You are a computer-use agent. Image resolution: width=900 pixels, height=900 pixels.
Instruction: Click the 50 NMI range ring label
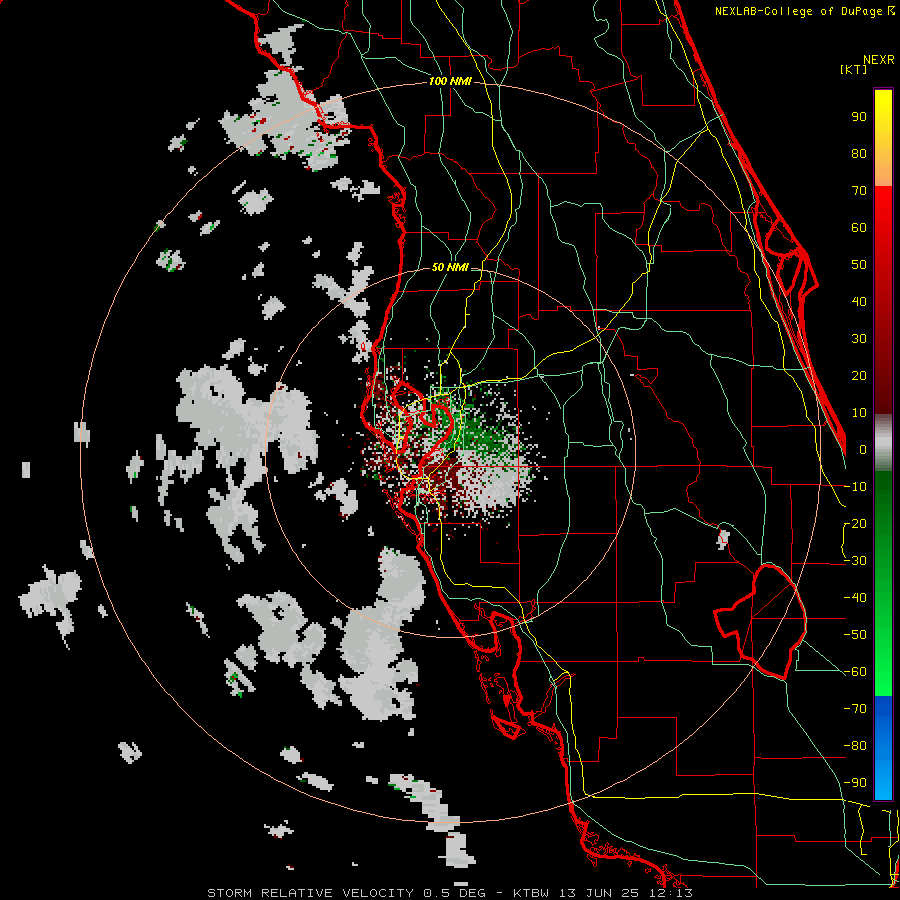point(450,267)
